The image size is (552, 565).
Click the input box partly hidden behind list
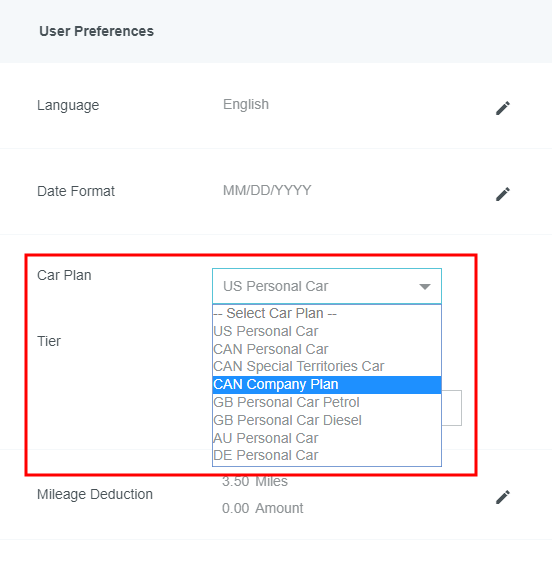[451, 408]
